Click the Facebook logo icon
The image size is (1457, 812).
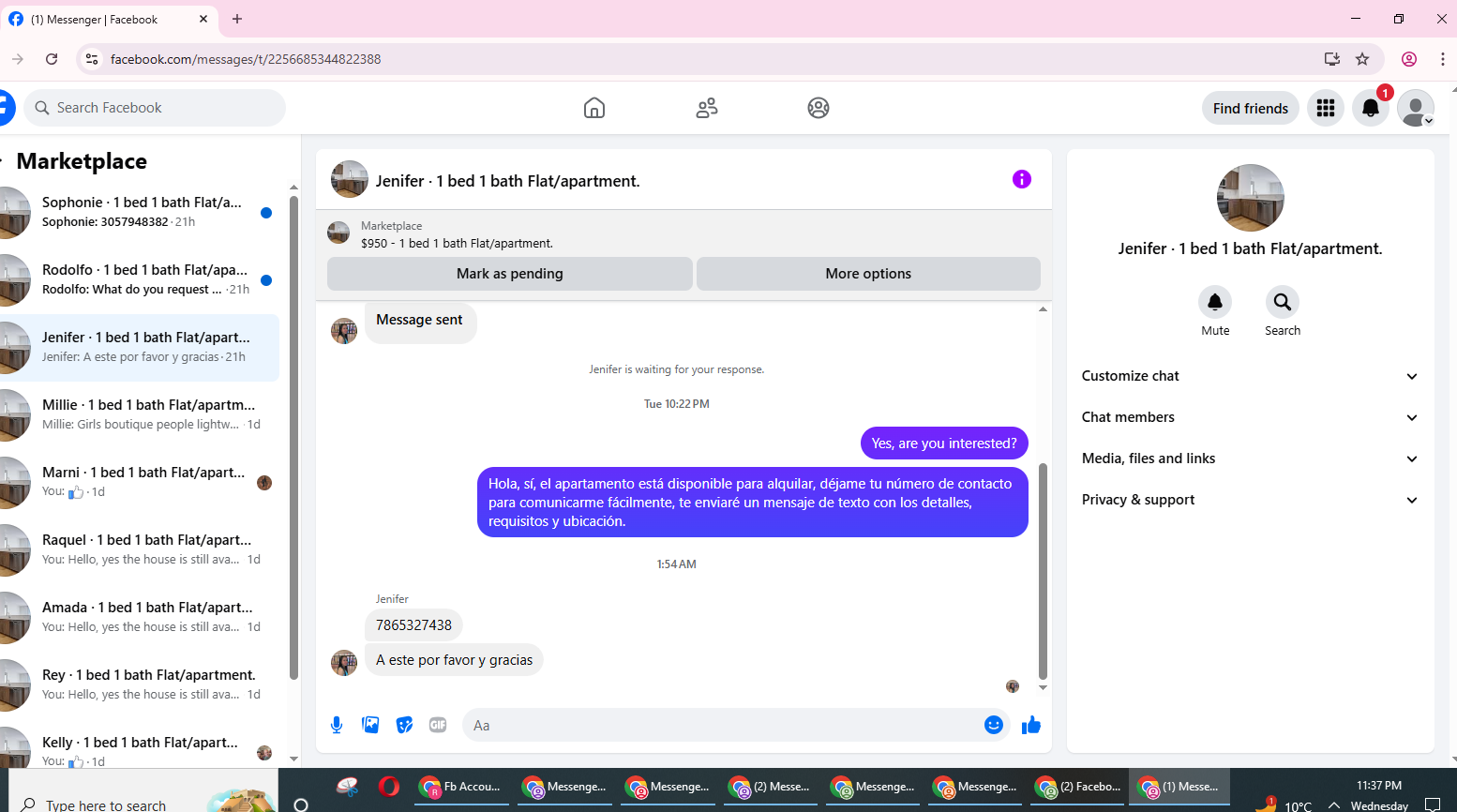6,108
